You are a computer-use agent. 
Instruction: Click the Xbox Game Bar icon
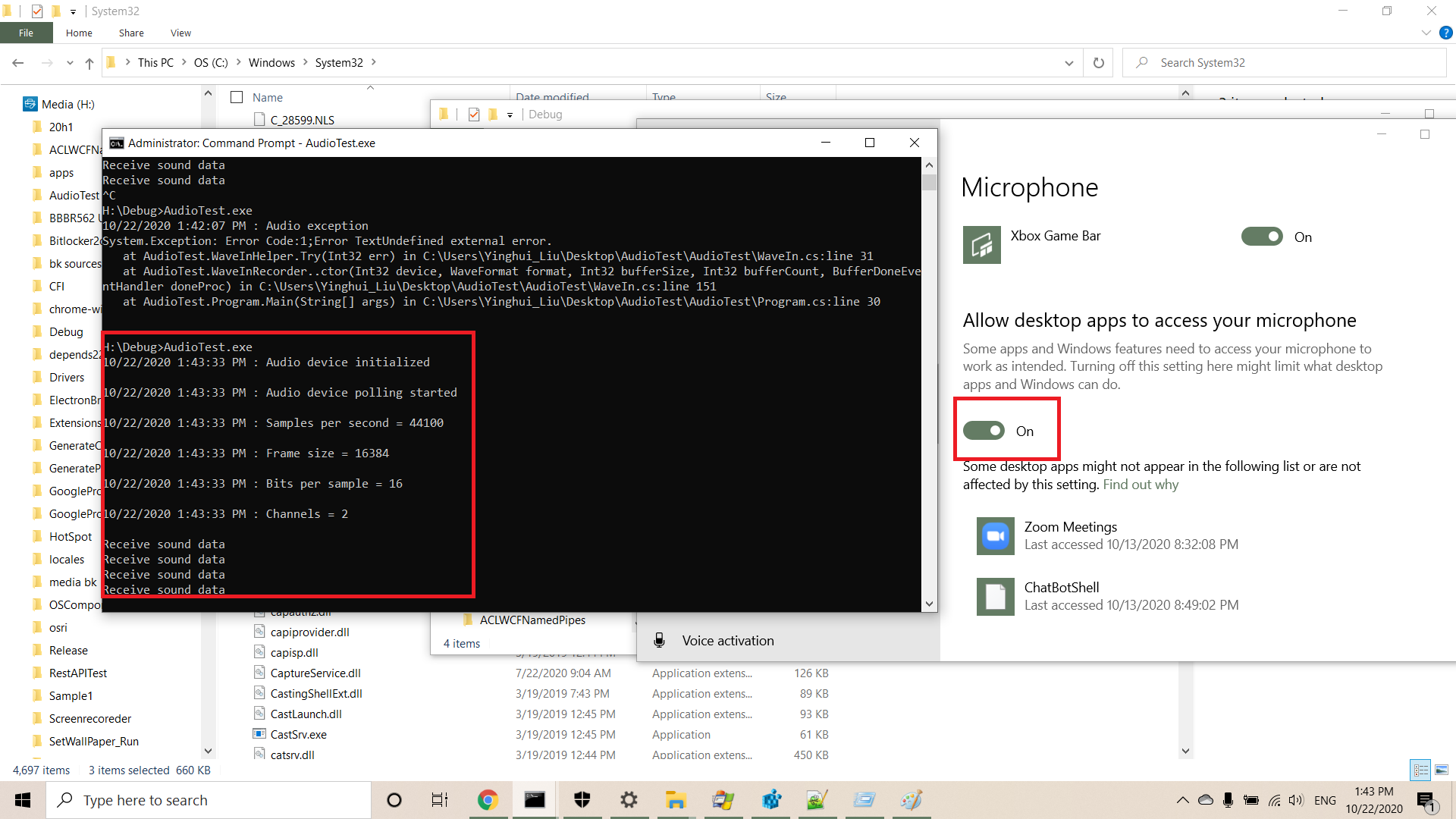click(981, 245)
